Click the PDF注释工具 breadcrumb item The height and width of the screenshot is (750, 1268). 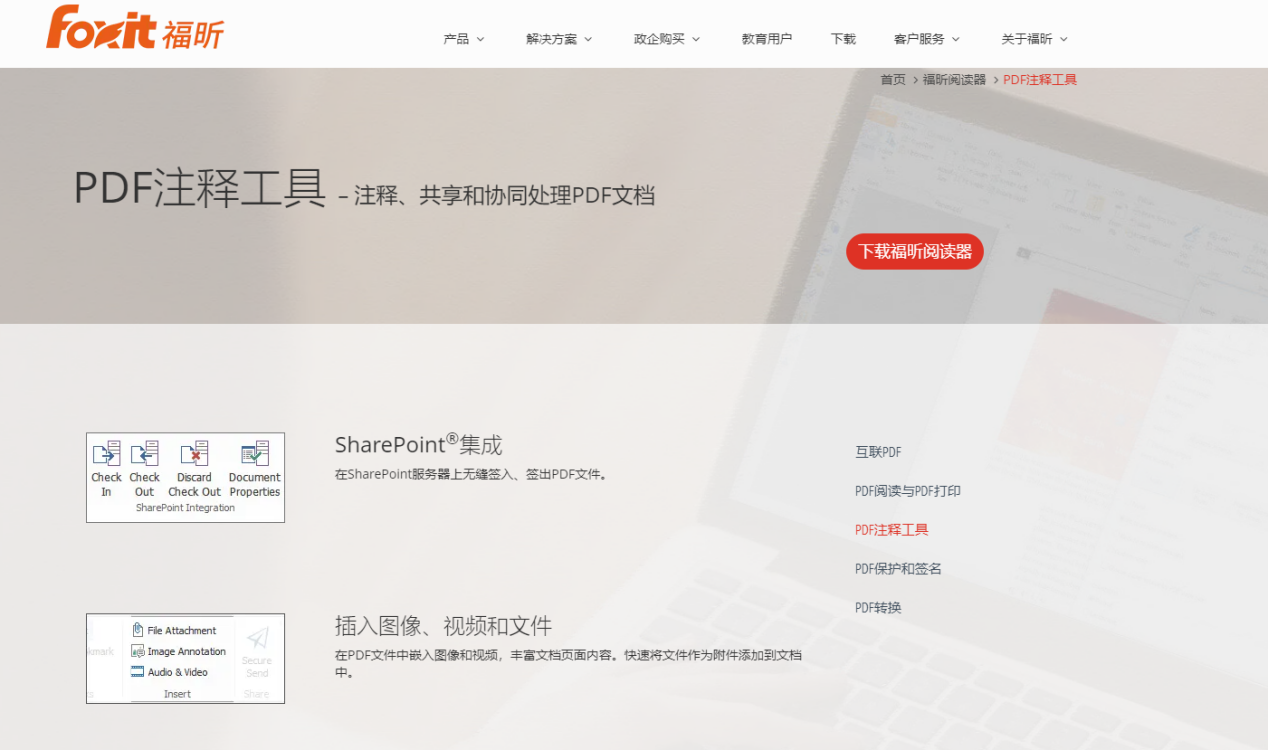pyautogui.click(x=1040, y=80)
